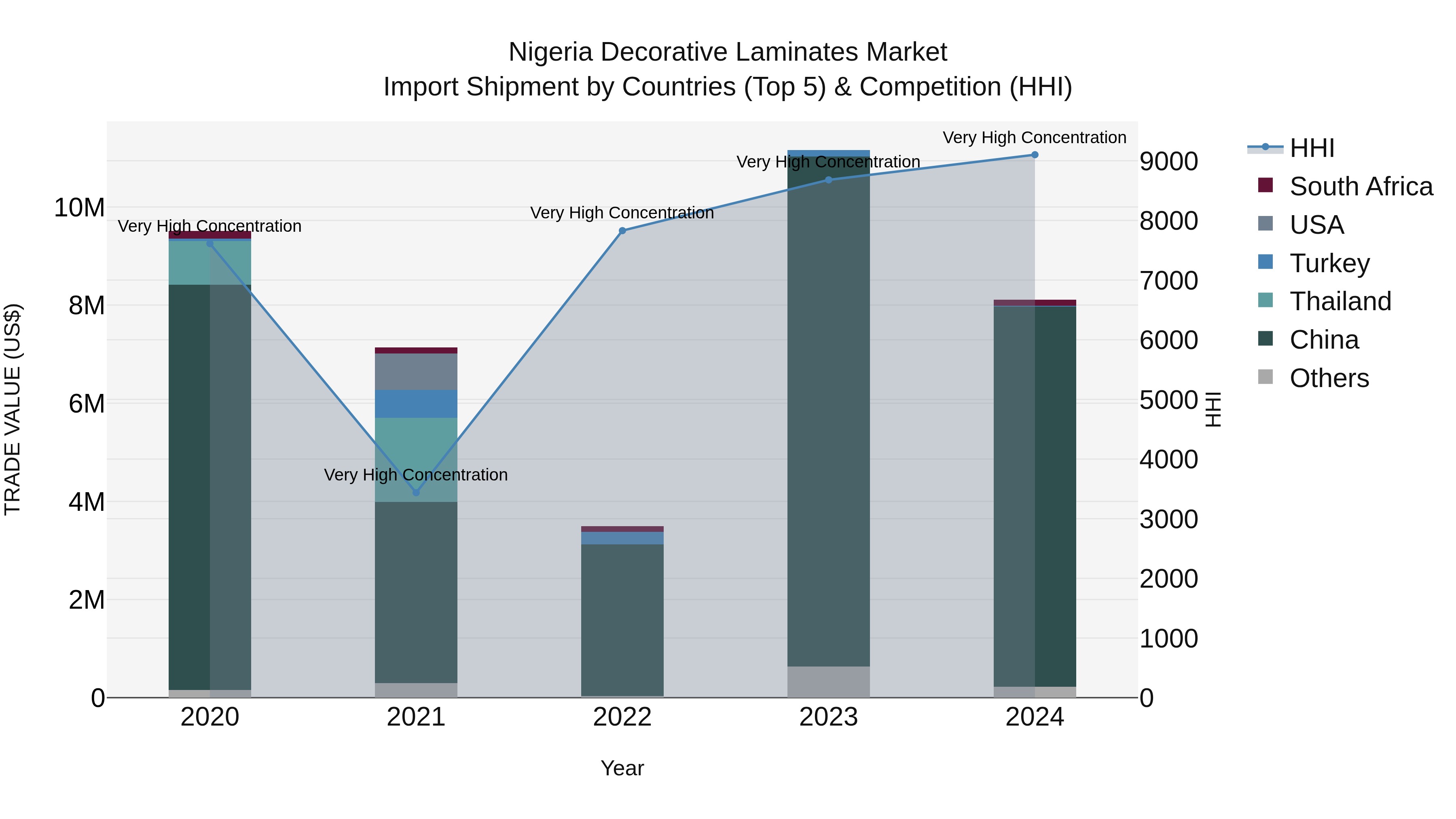Click 2022 Very High Concentration annotation

point(622,213)
